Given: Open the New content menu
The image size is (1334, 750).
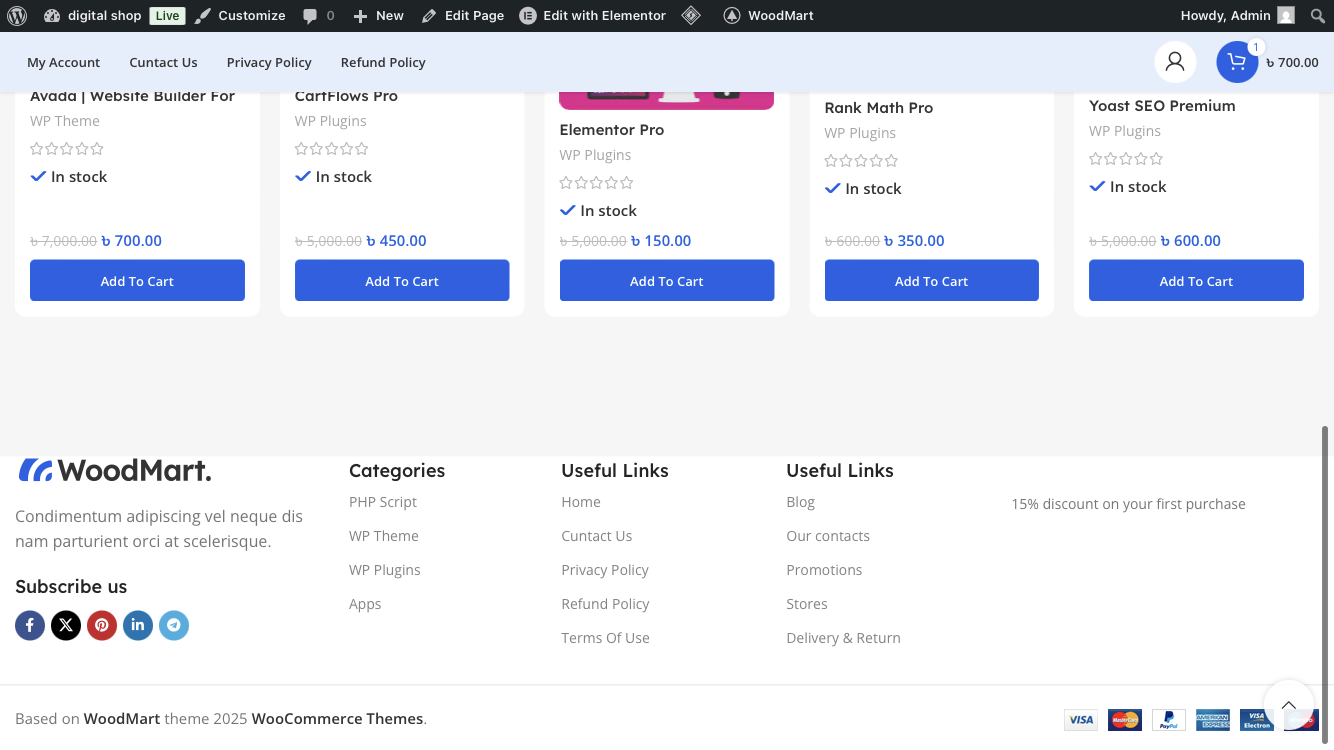Looking at the screenshot, I should (x=378, y=16).
